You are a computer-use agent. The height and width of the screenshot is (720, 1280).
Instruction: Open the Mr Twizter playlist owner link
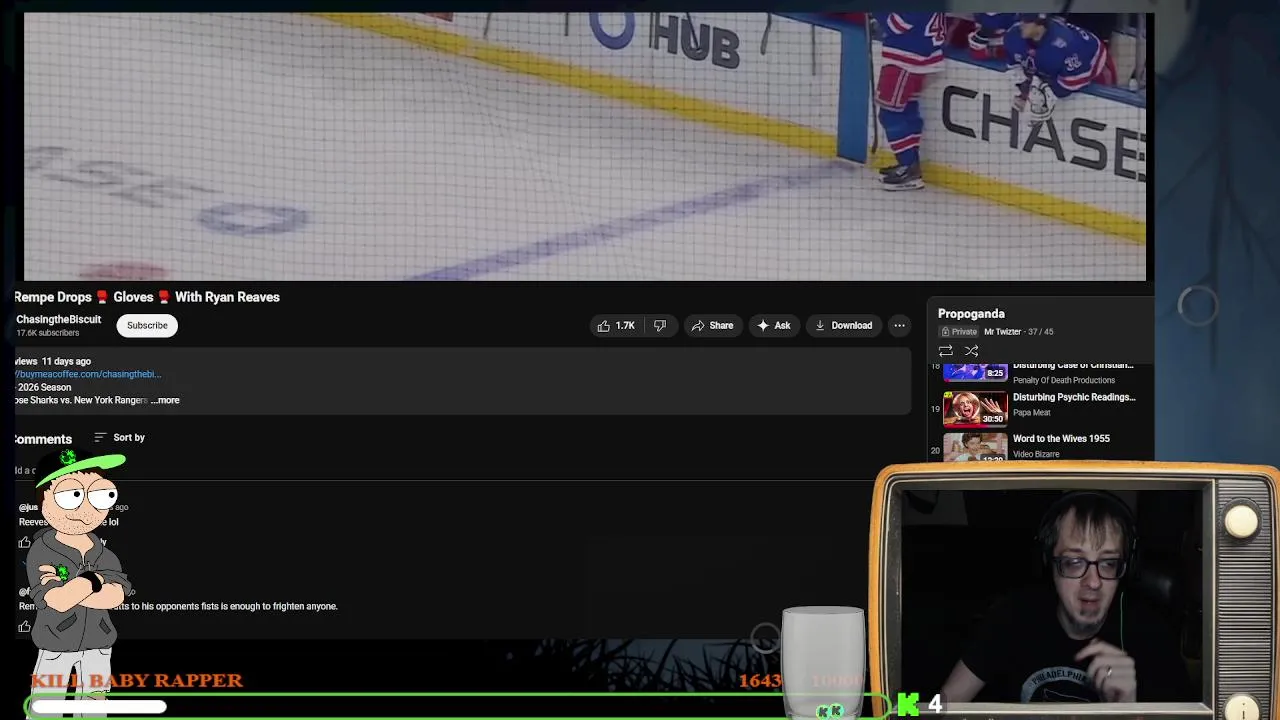point(1002,332)
